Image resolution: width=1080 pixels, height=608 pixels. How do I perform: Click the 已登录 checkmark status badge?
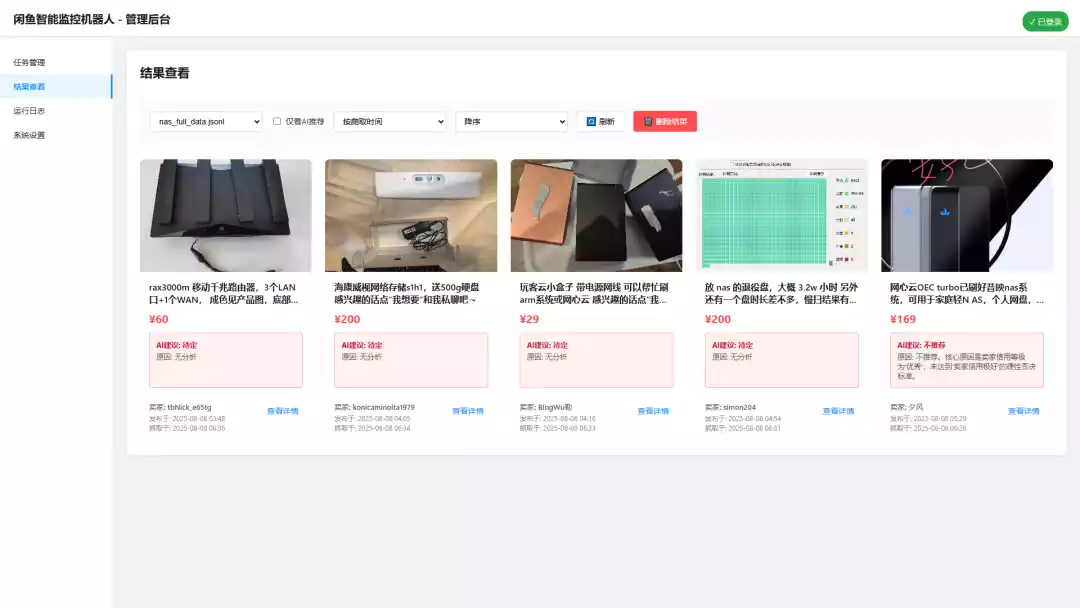(1045, 22)
